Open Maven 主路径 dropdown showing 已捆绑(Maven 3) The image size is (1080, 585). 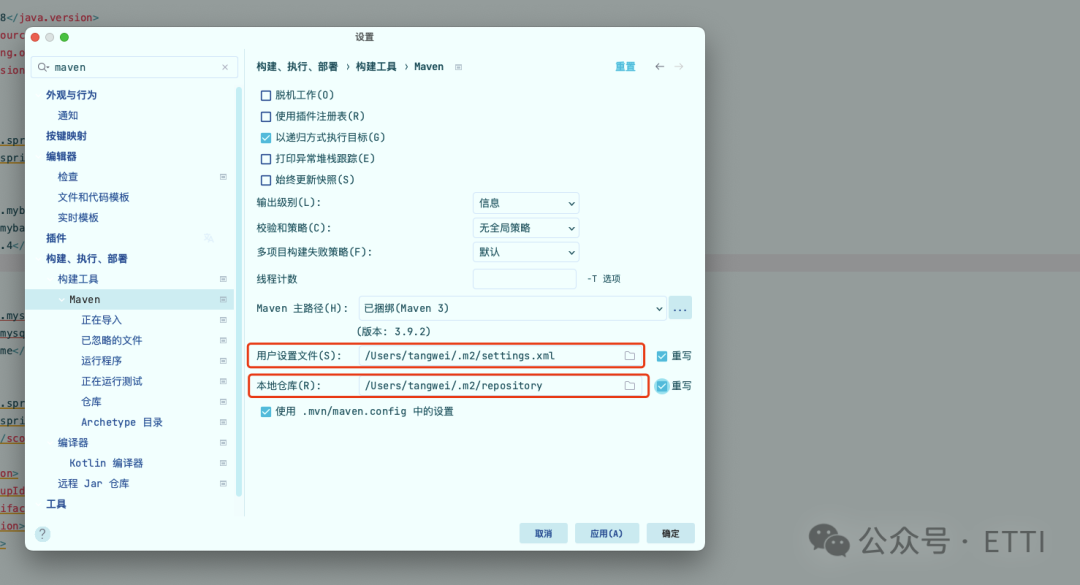[x=512, y=309]
